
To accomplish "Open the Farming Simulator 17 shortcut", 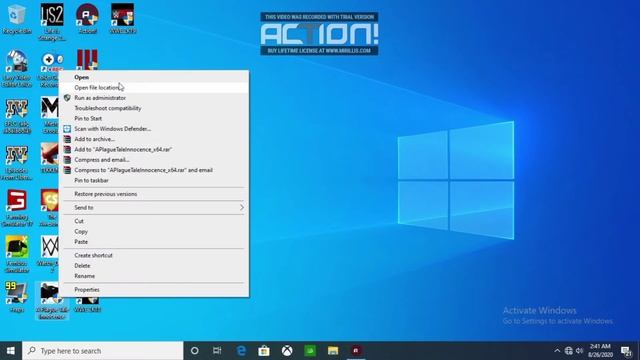I will tap(17, 208).
